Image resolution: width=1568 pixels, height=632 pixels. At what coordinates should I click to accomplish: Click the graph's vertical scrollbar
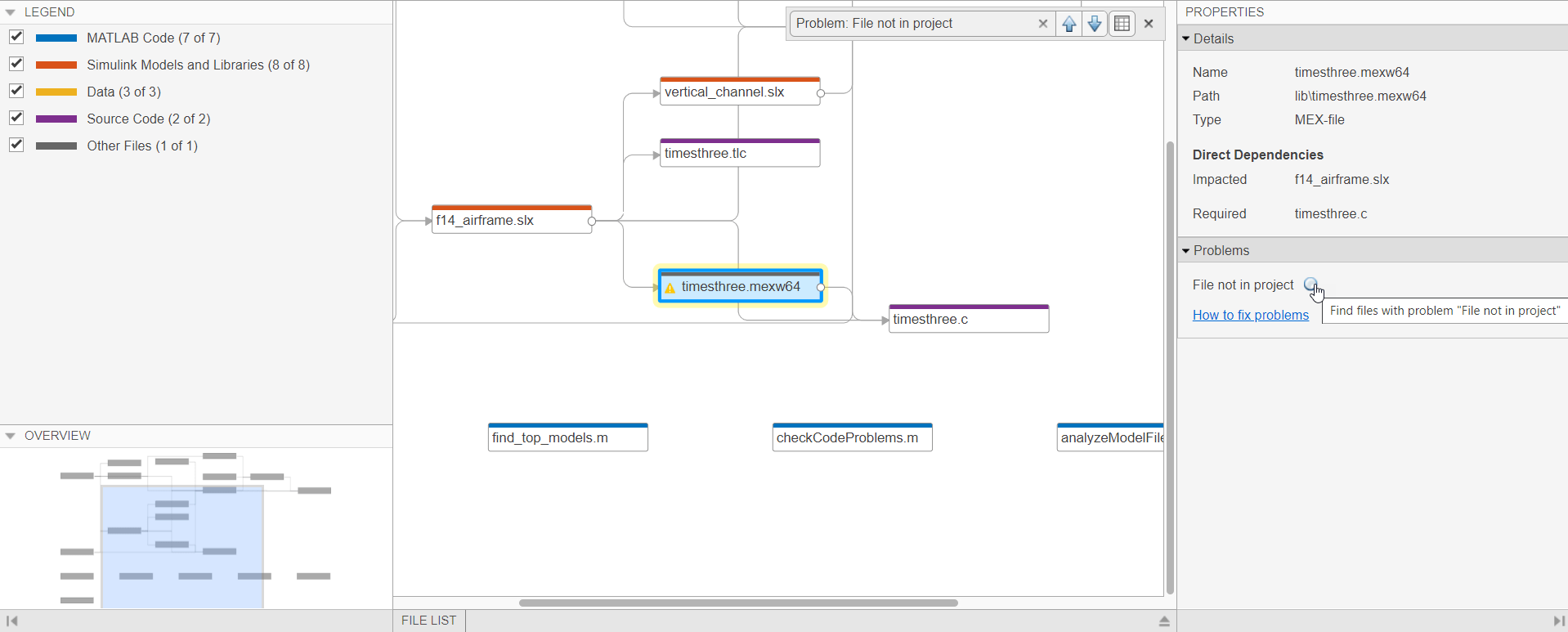(1170, 368)
